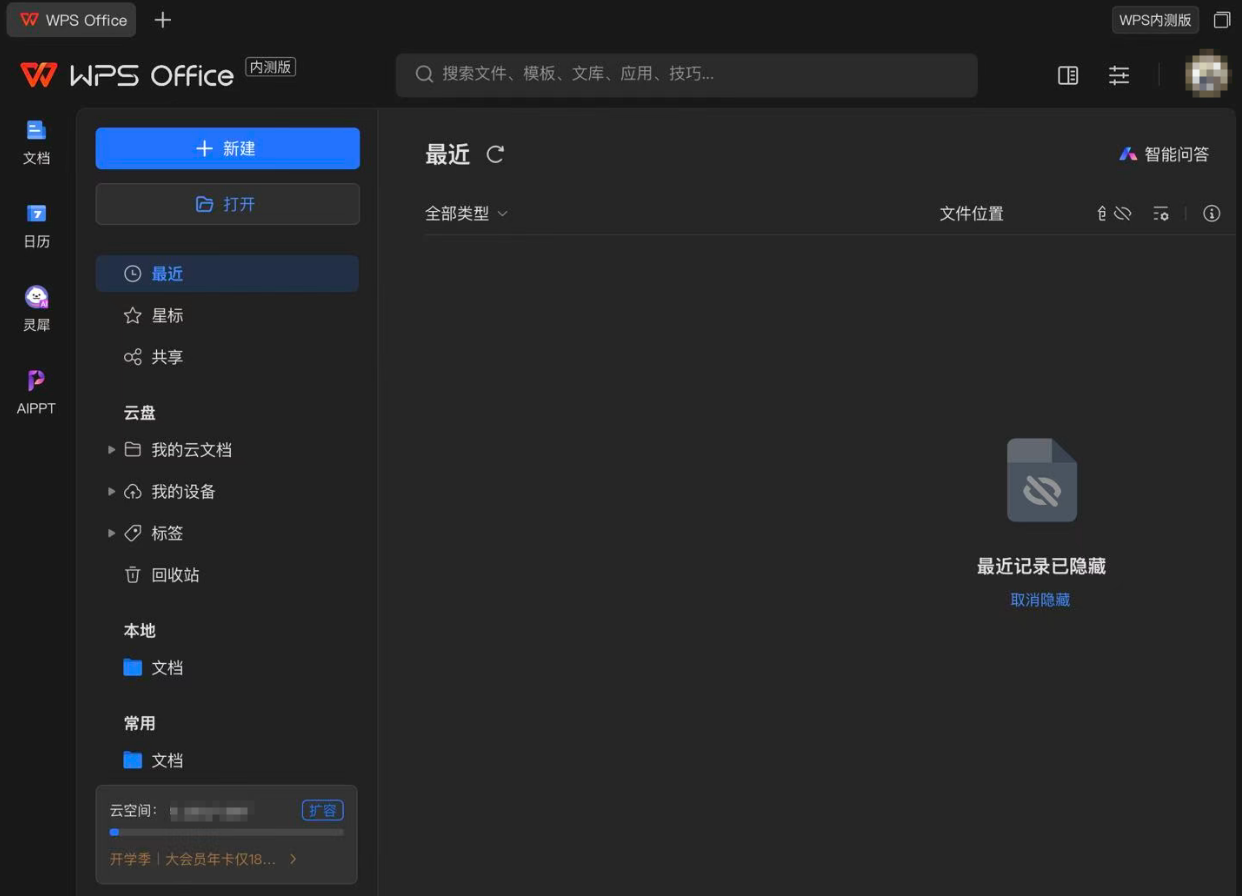Launch 灵犀 from the sidebar

tap(36, 305)
